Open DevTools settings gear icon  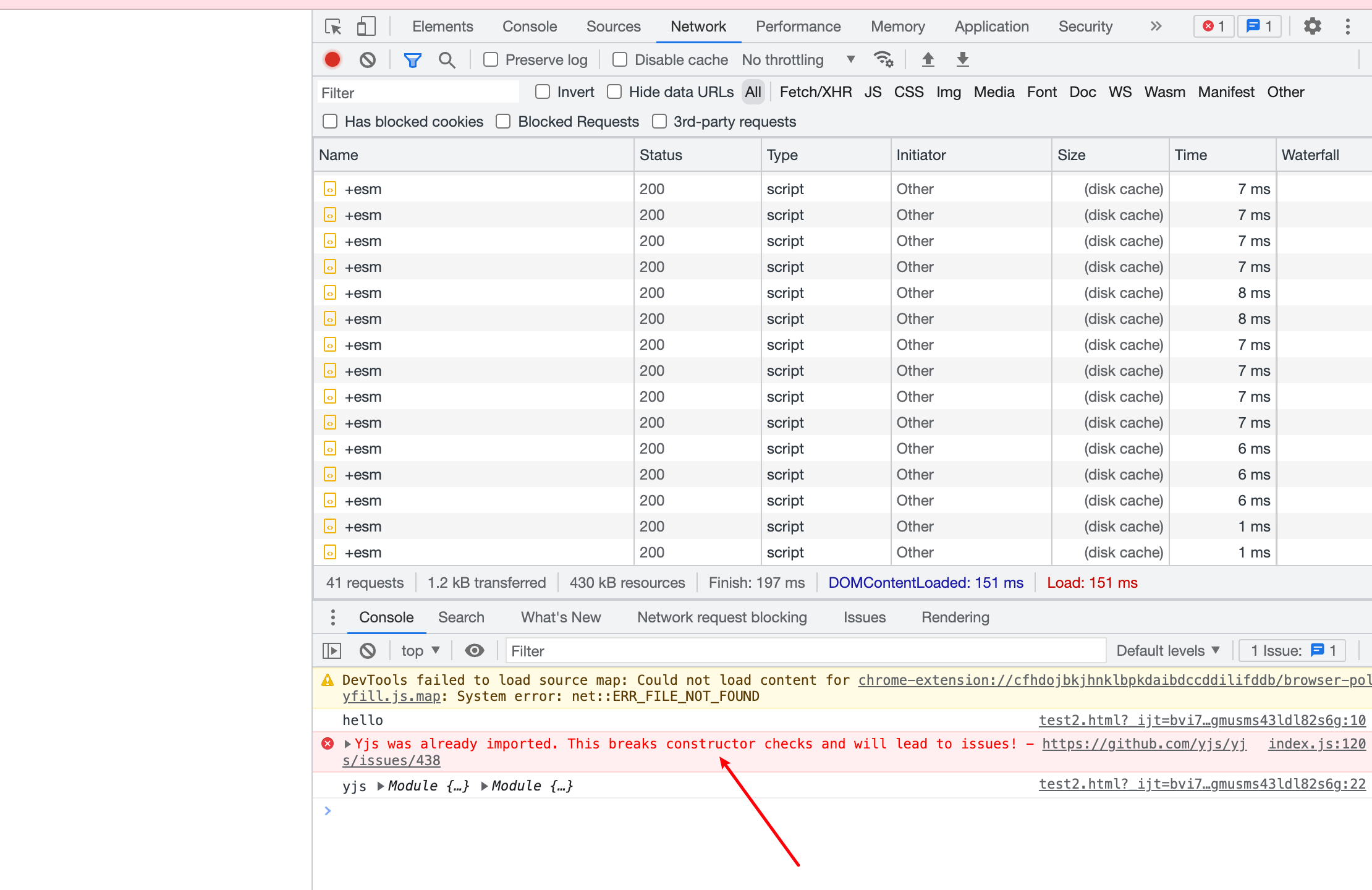click(1312, 27)
